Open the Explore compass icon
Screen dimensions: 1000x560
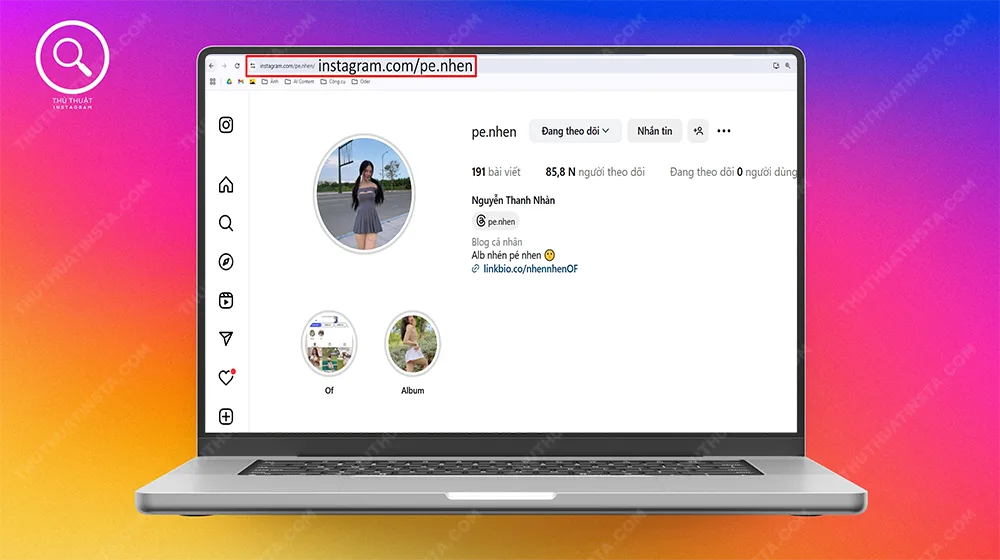(226, 262)
